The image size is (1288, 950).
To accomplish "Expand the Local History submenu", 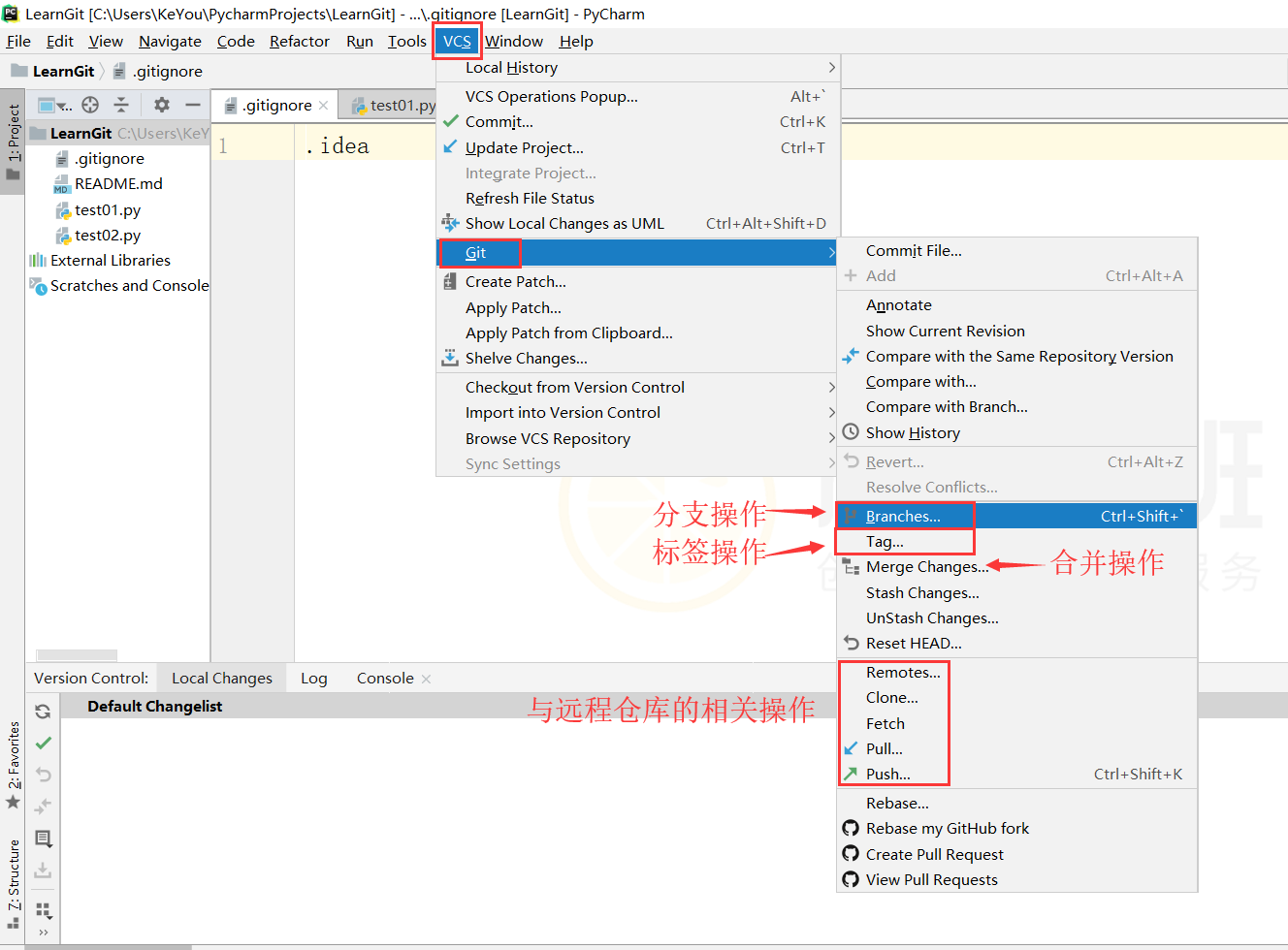I will click(638, 68).
